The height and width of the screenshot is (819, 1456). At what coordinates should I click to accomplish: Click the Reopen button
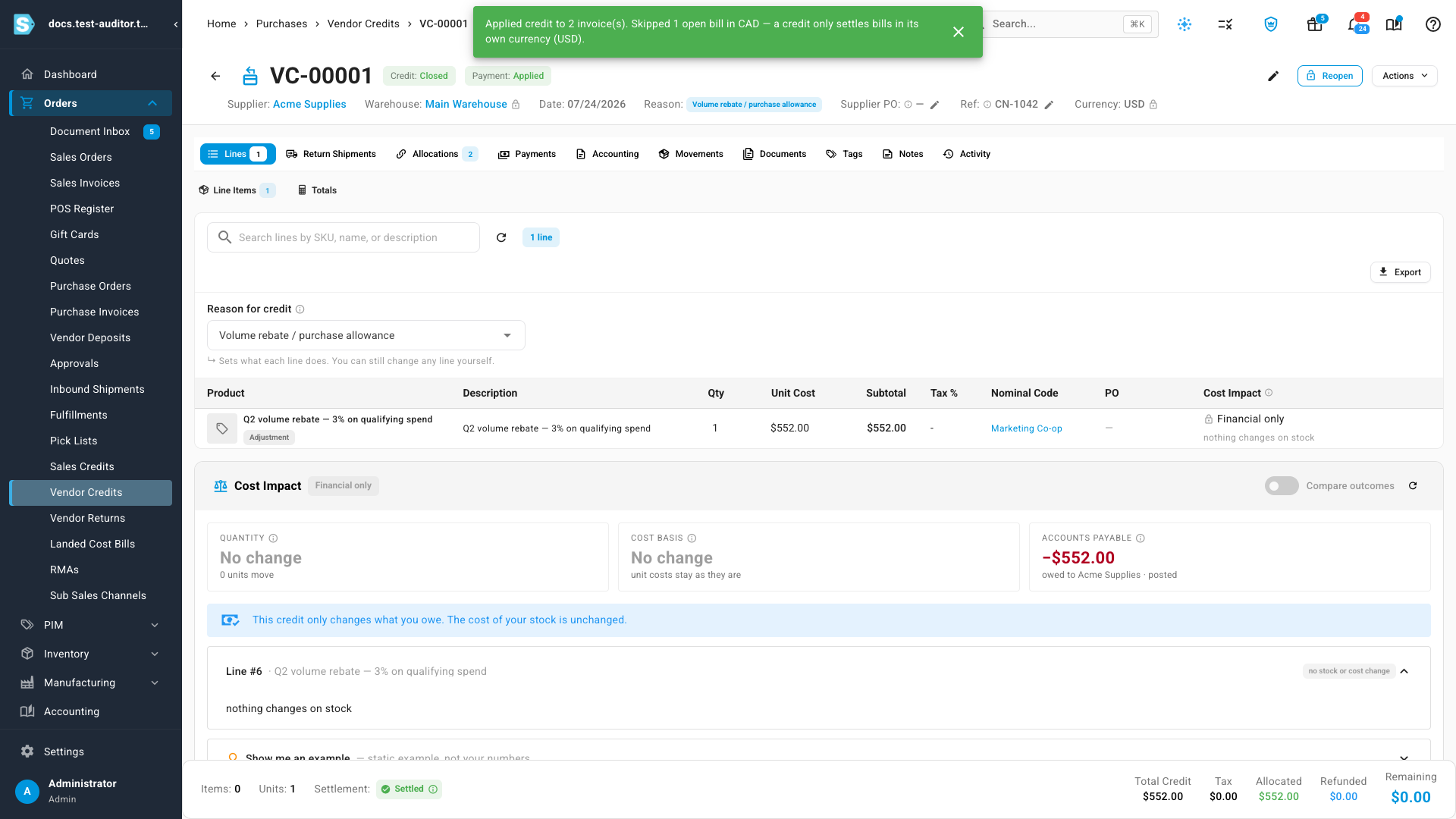1330,76
